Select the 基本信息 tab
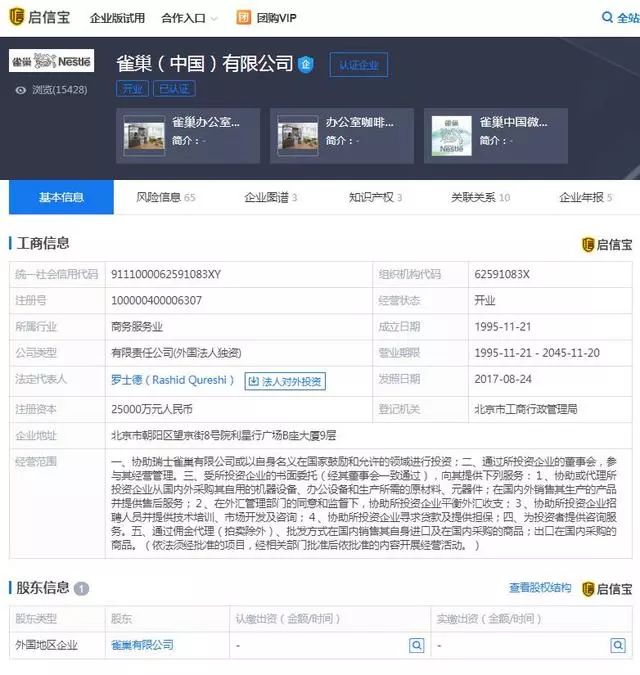Image resolution: width=640 pixels, height=675 pixels. click(61, 197)
